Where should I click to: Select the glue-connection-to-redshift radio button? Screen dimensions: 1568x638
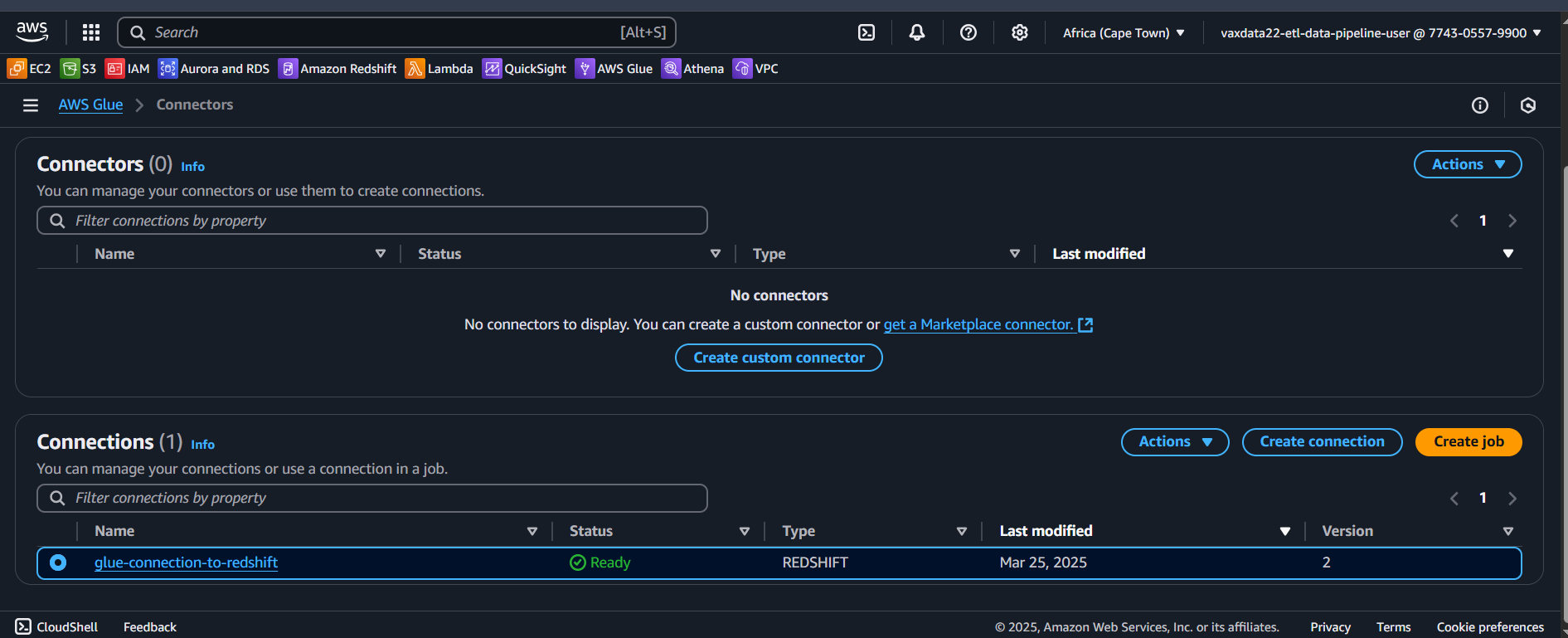click(x=58, y=563)
